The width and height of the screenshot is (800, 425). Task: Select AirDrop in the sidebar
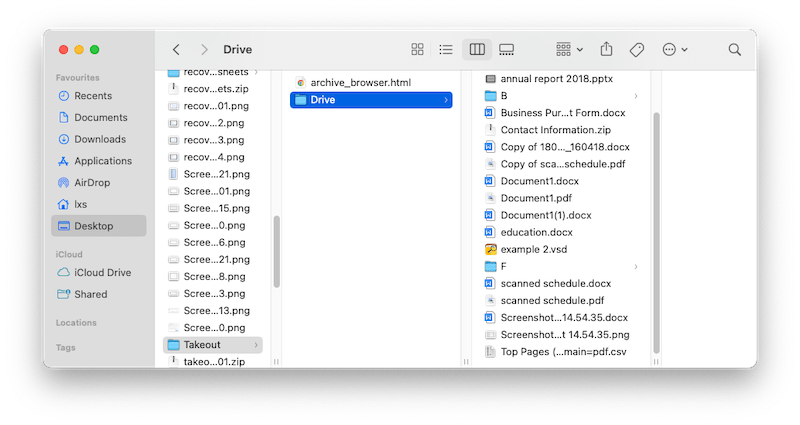[94, 182]
